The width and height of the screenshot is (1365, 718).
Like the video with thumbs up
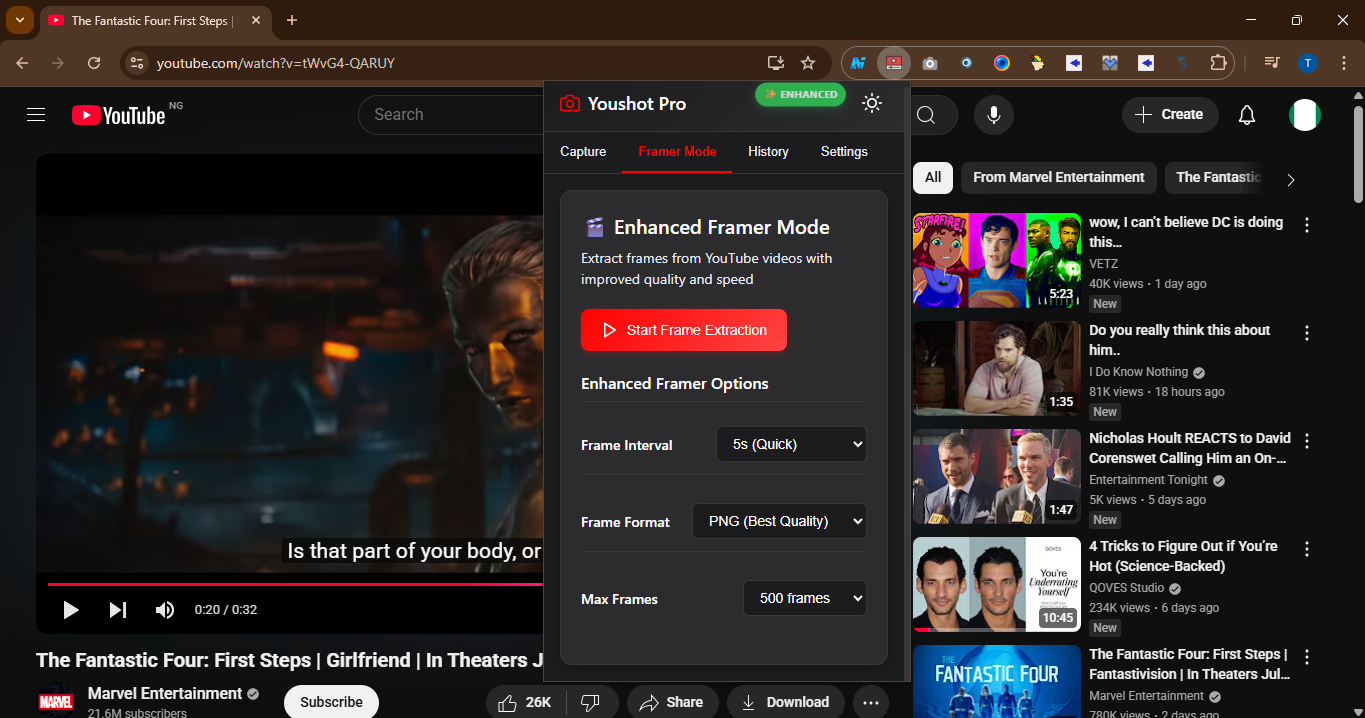coord(526,702)
